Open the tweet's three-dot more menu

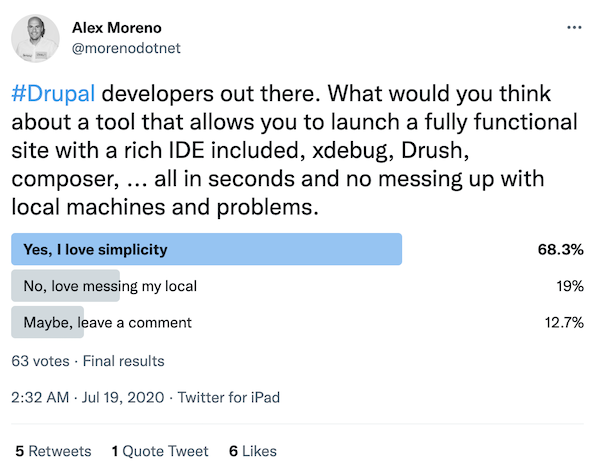572,28
